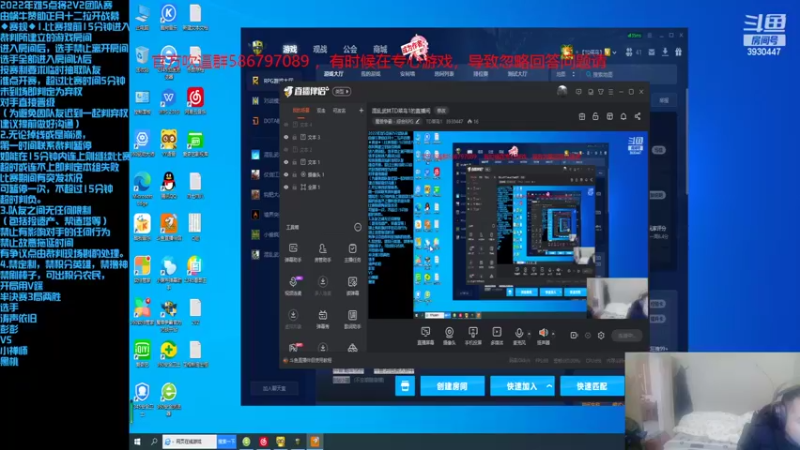Open the QQ penguin desktop icon

coord(168,185)
